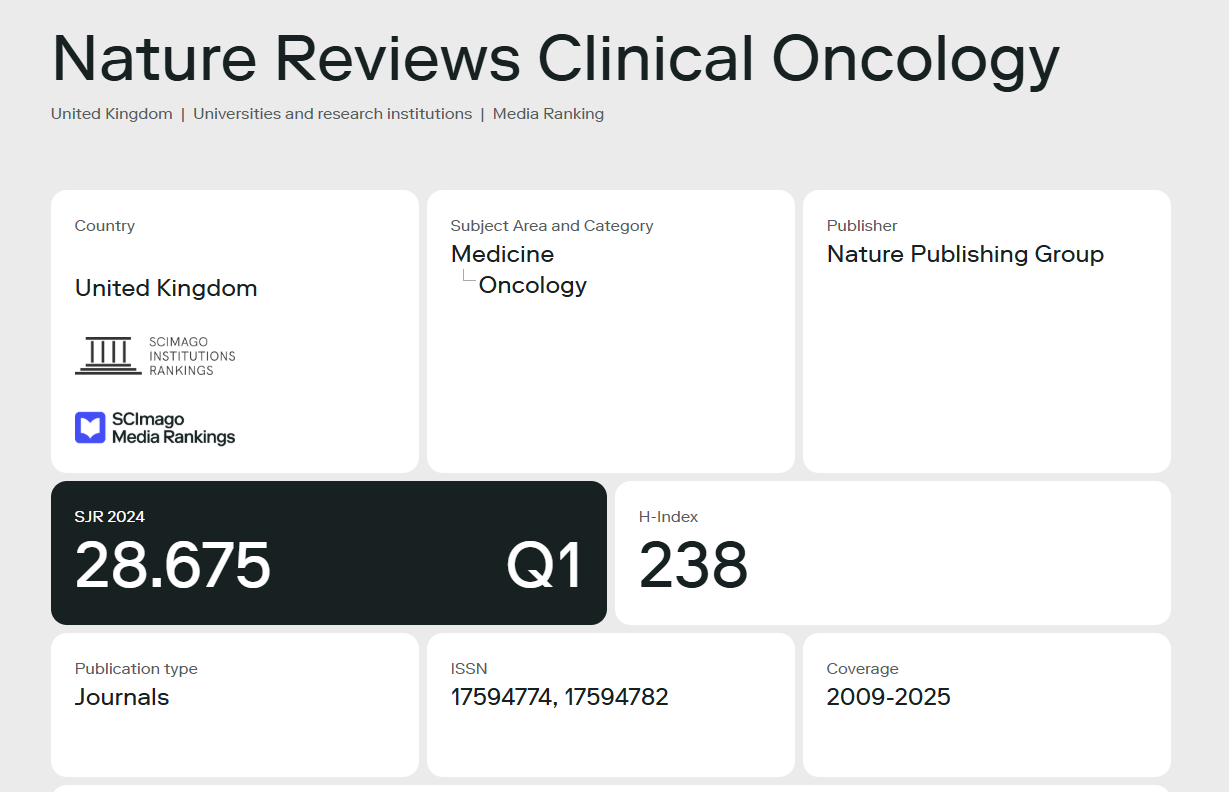Click 'Journals' under Publication type

(x=122, y=697)
